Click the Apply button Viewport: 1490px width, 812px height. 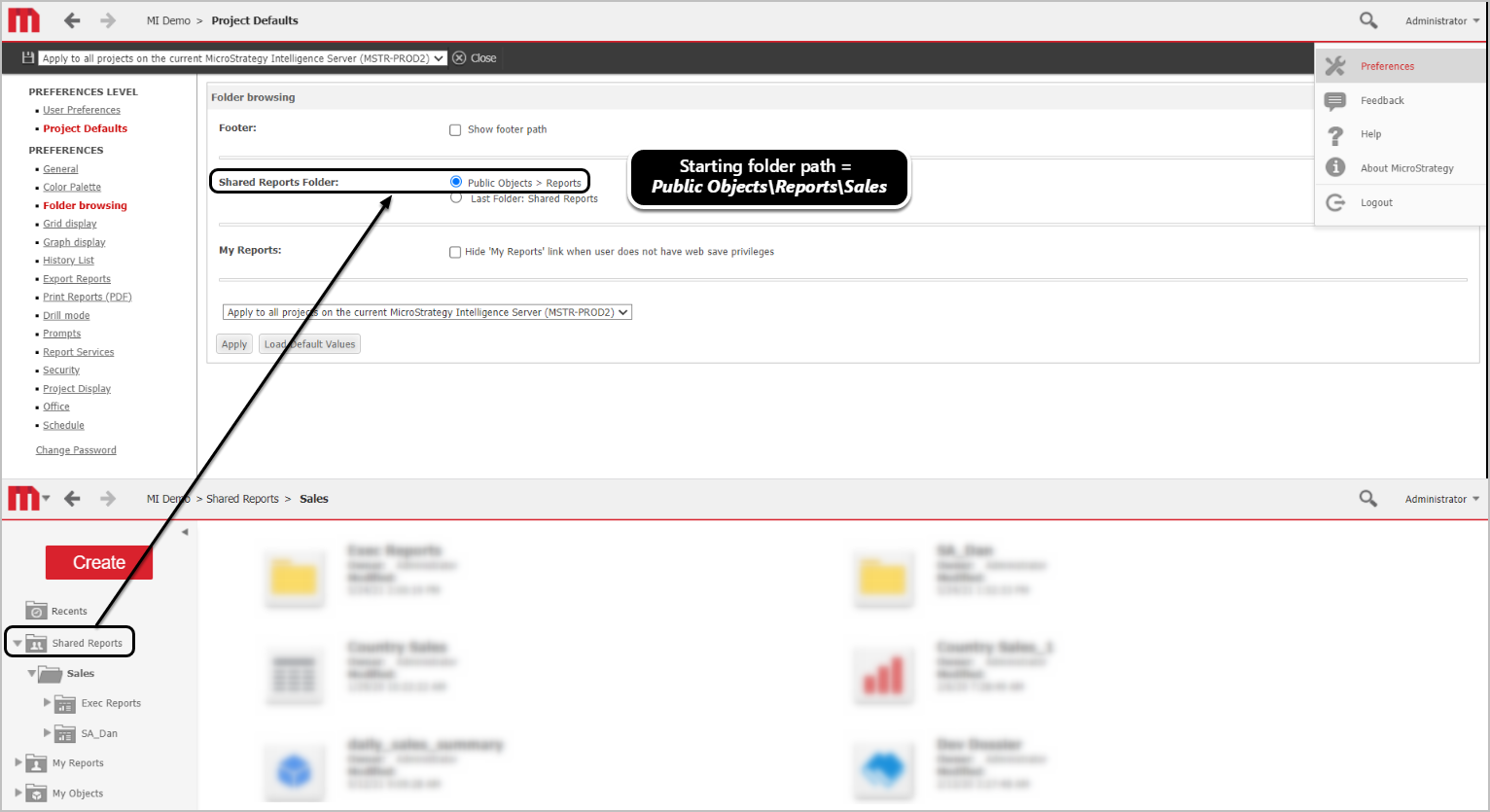coord(234,344)
